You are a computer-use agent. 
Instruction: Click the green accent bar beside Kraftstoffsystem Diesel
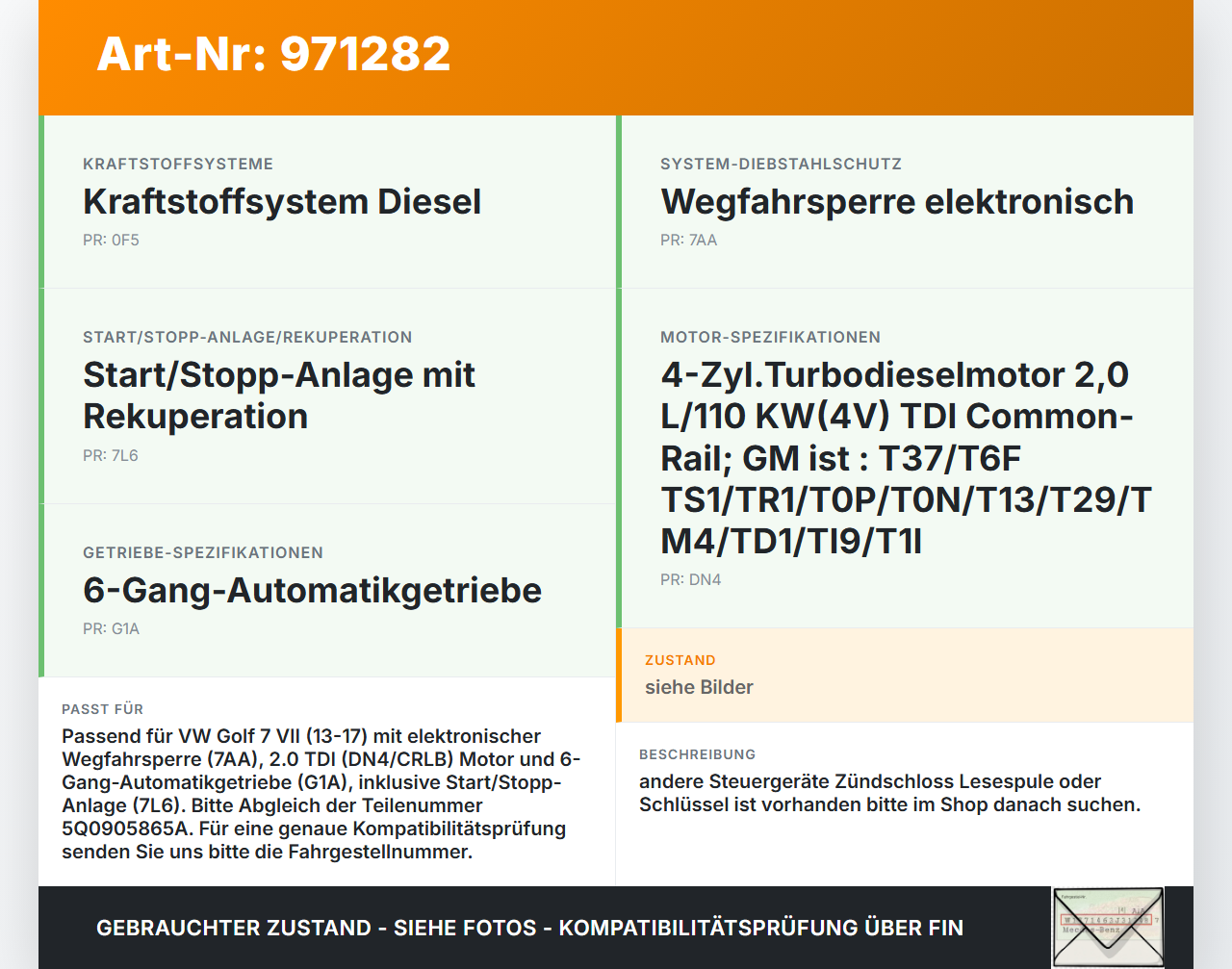(40, 202)
